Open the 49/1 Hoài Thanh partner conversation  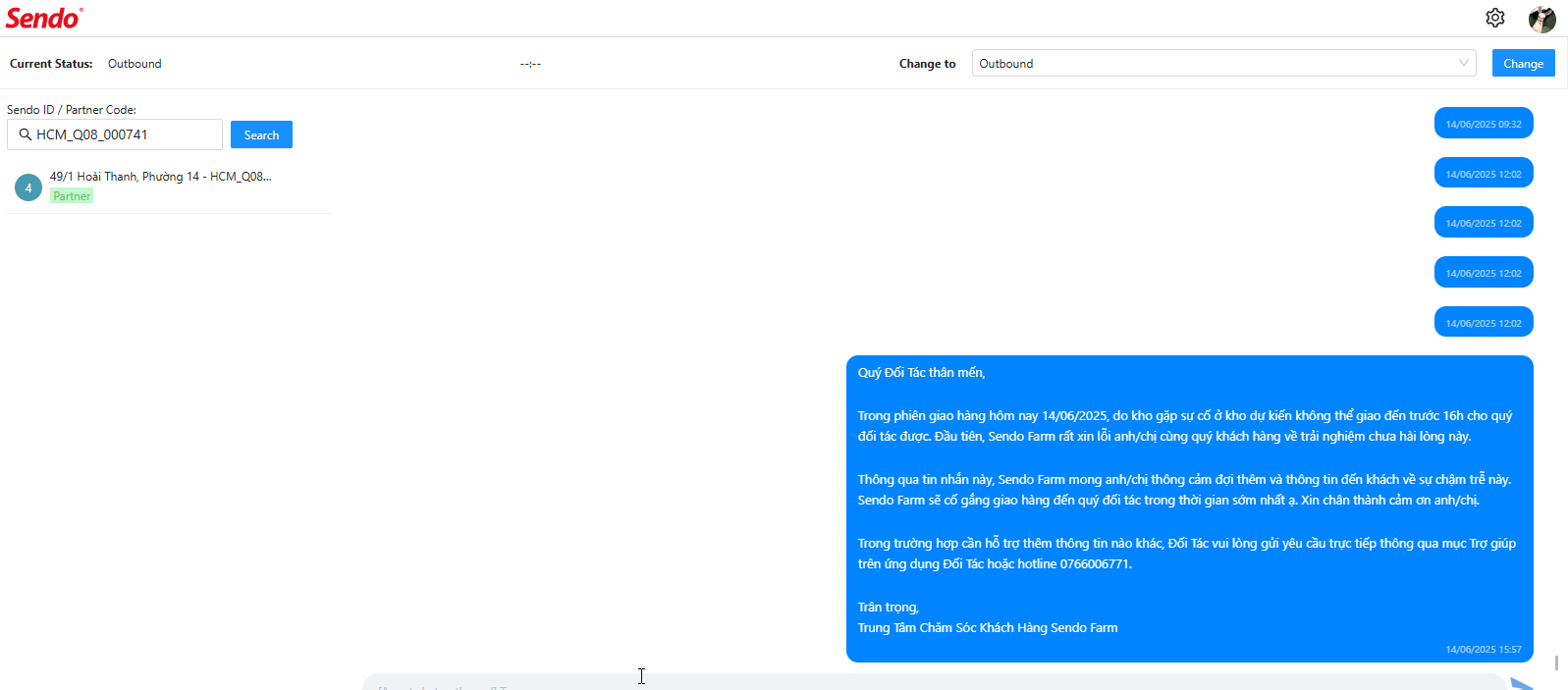169,186
